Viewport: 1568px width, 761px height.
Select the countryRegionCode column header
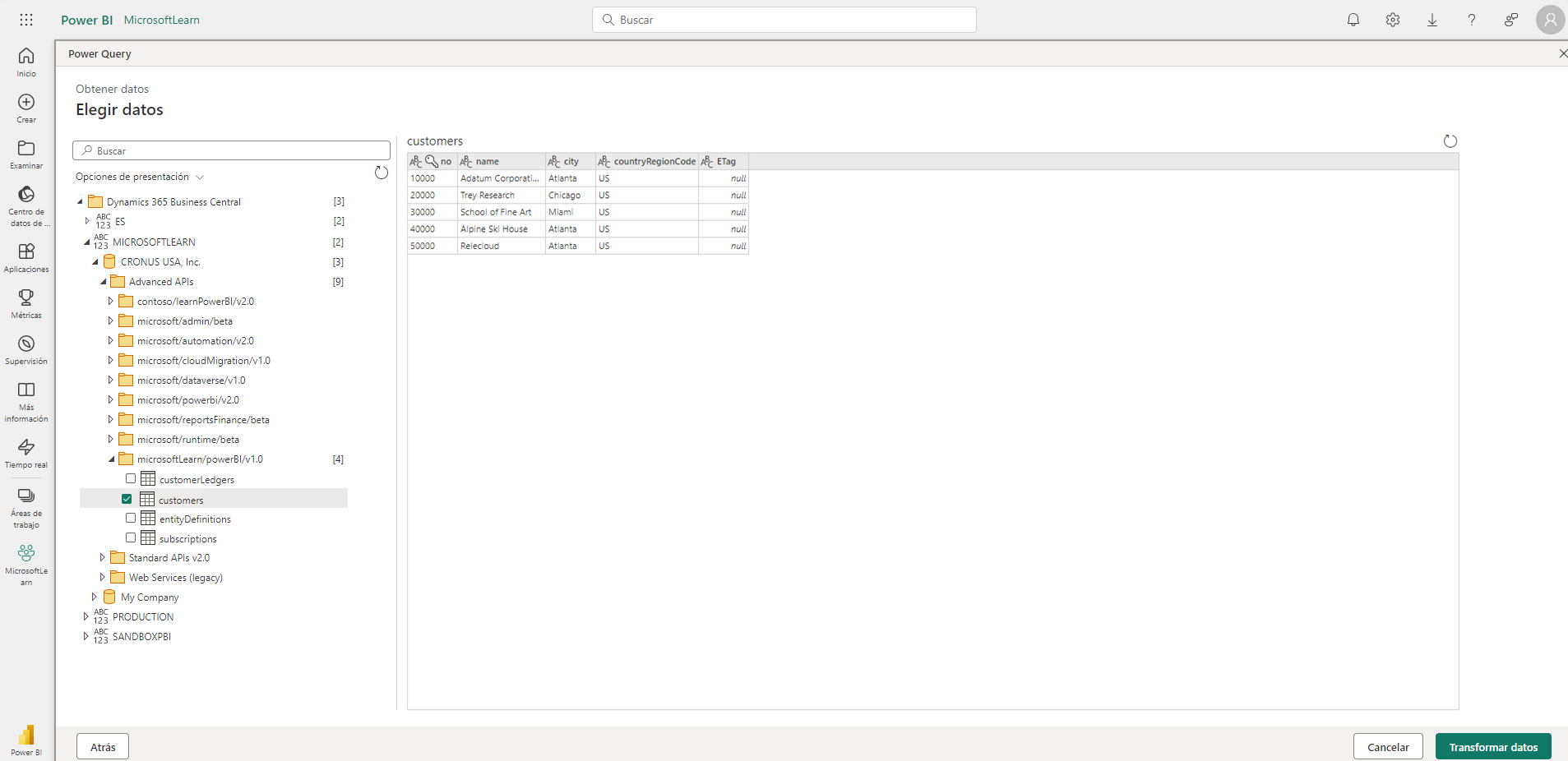click(646, 161)
